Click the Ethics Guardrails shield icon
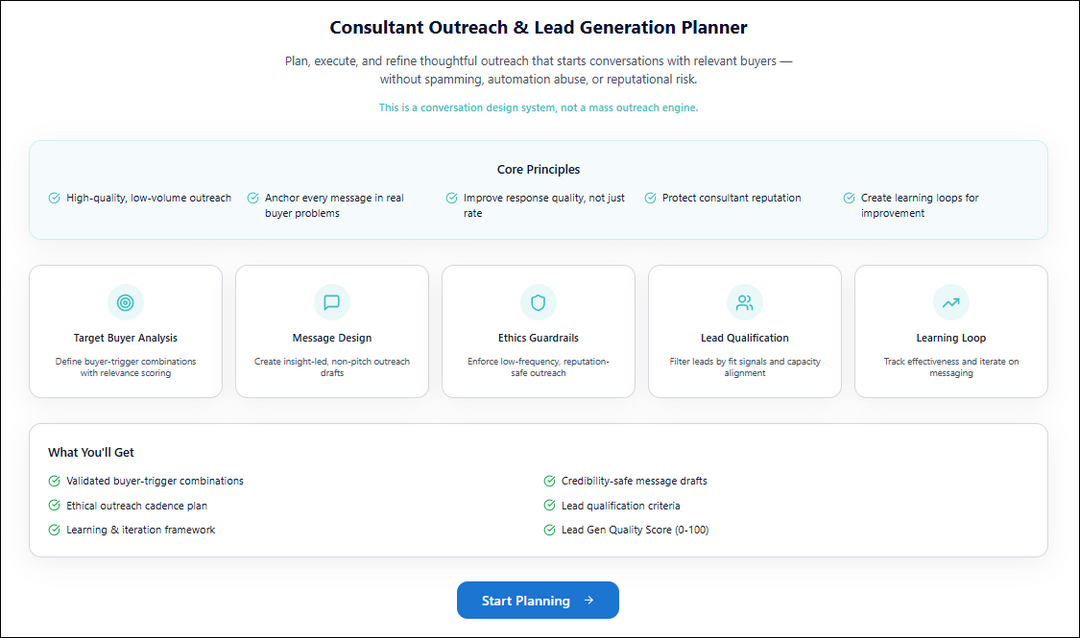1080x638 pixels. click(x=538, y=302)
